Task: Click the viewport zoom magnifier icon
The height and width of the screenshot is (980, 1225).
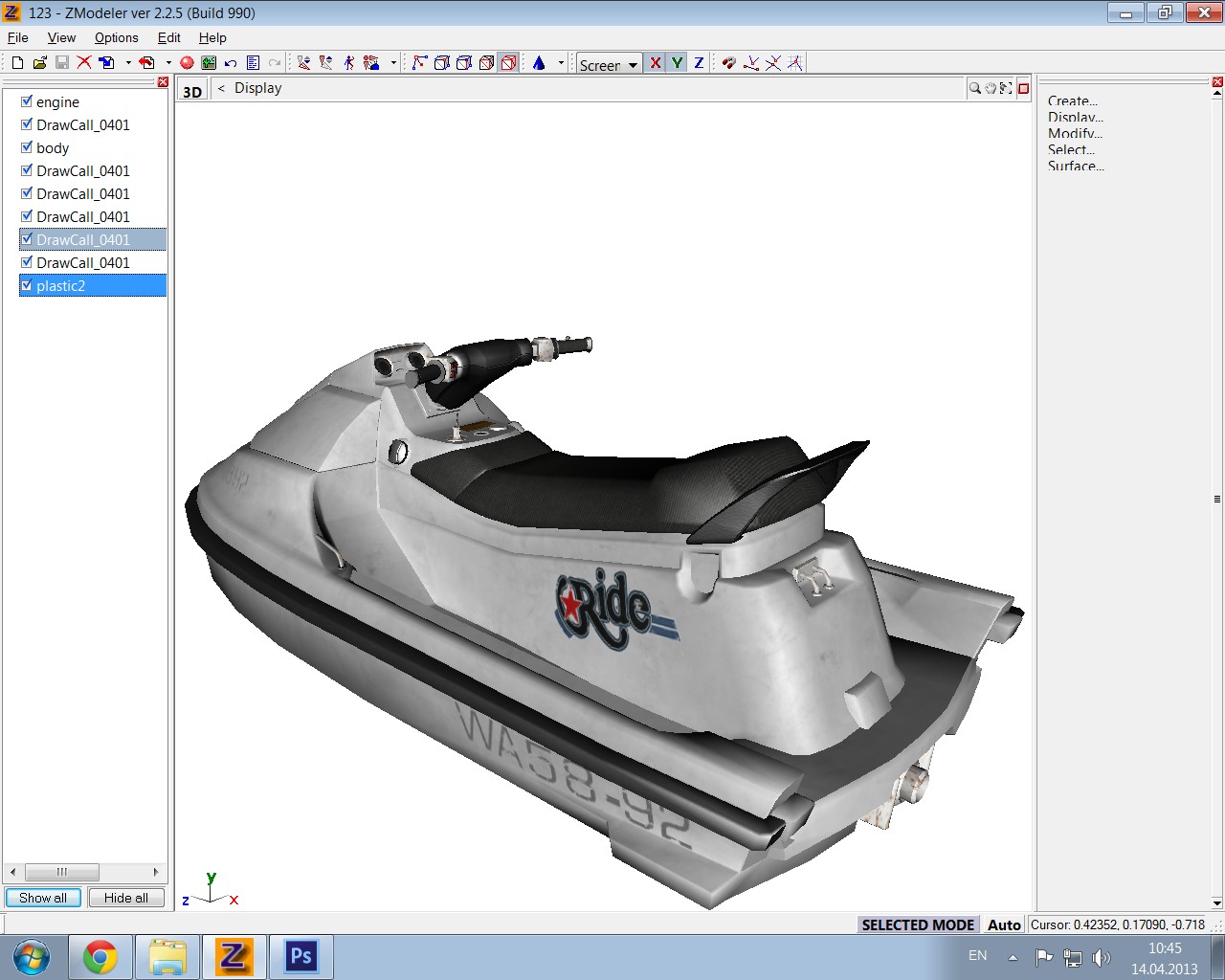Action: [x=974, y=88]
